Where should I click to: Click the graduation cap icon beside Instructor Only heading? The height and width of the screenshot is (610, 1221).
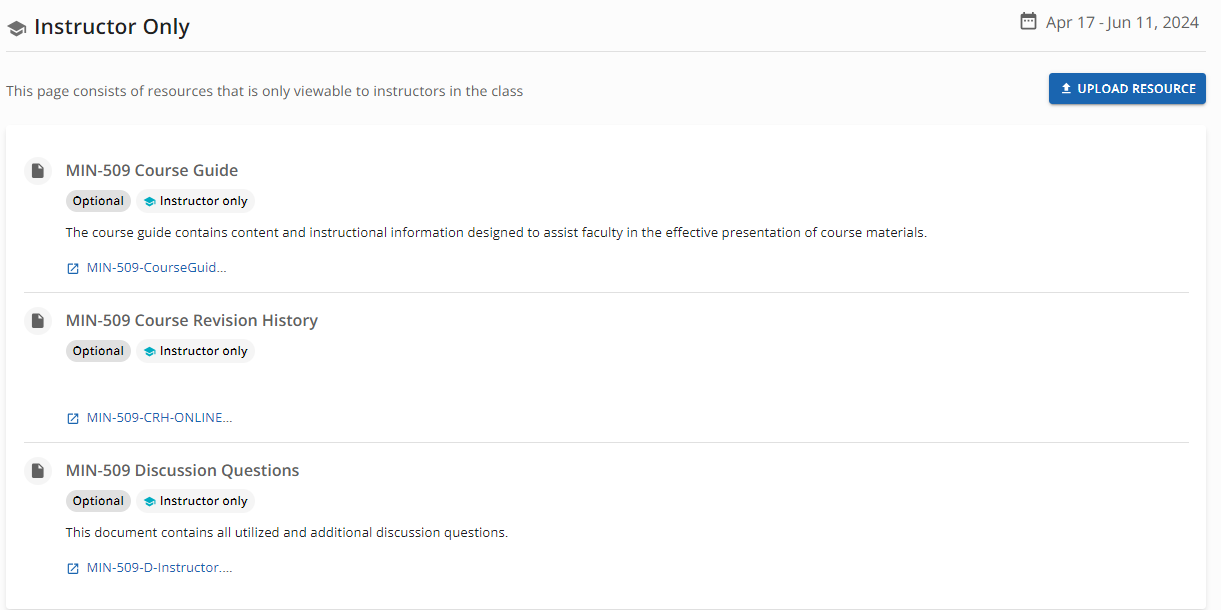coord(16,29)
